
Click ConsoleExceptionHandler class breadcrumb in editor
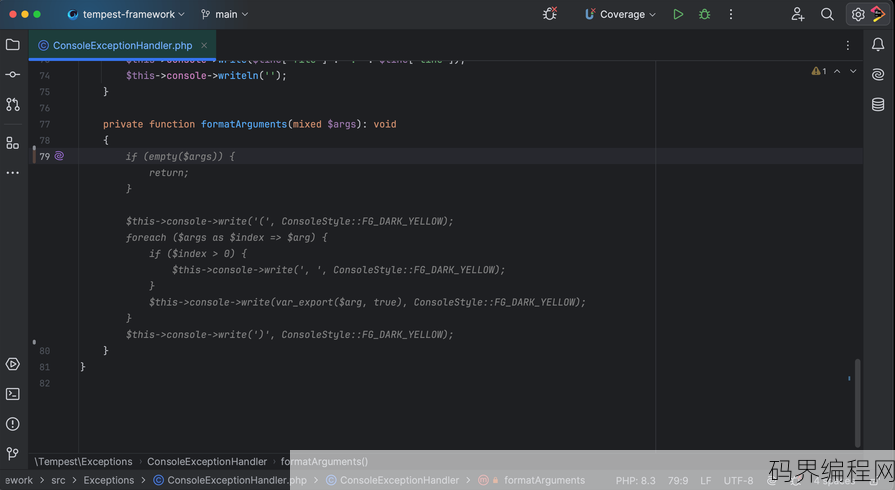coord(207,461)
